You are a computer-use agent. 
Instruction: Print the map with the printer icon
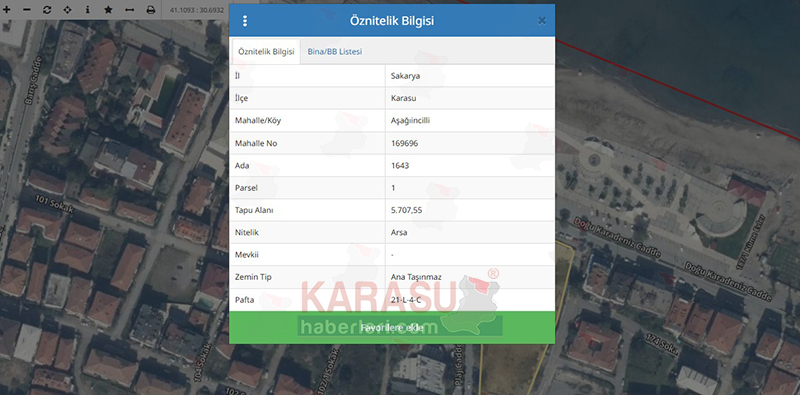[x=151, y=10]
